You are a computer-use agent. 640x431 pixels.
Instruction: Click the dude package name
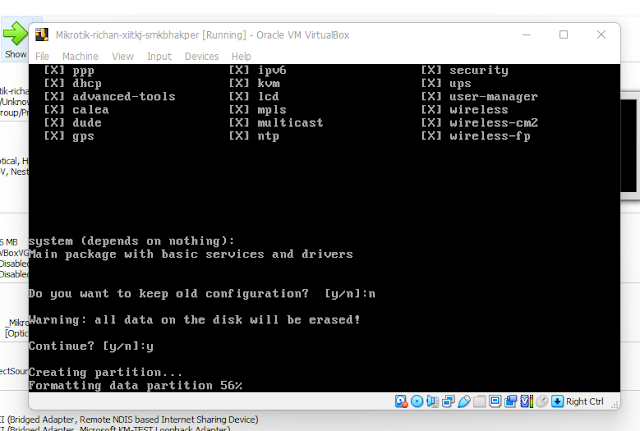[87, 122]
